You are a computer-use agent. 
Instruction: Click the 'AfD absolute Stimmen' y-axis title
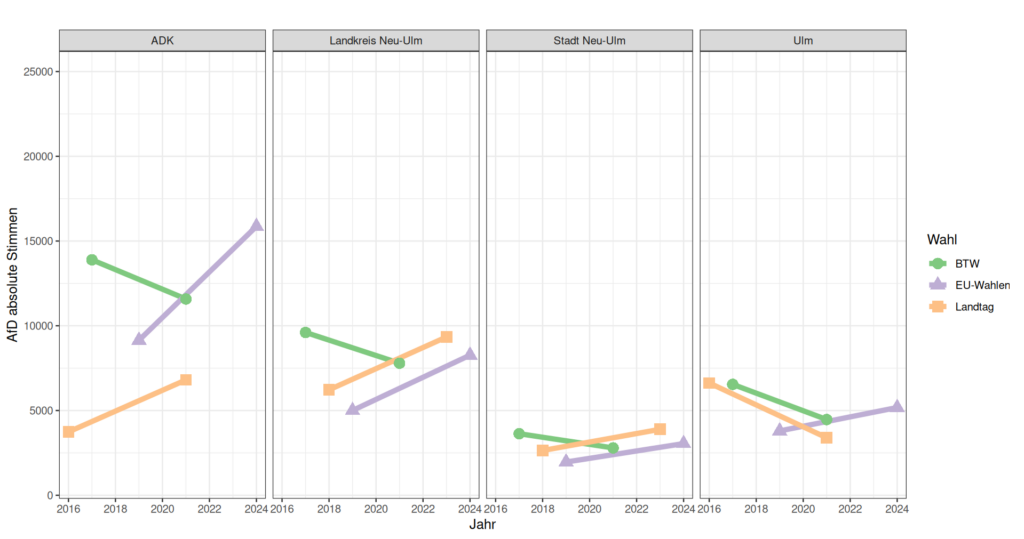pyautogui.click(x=13, y=276)
